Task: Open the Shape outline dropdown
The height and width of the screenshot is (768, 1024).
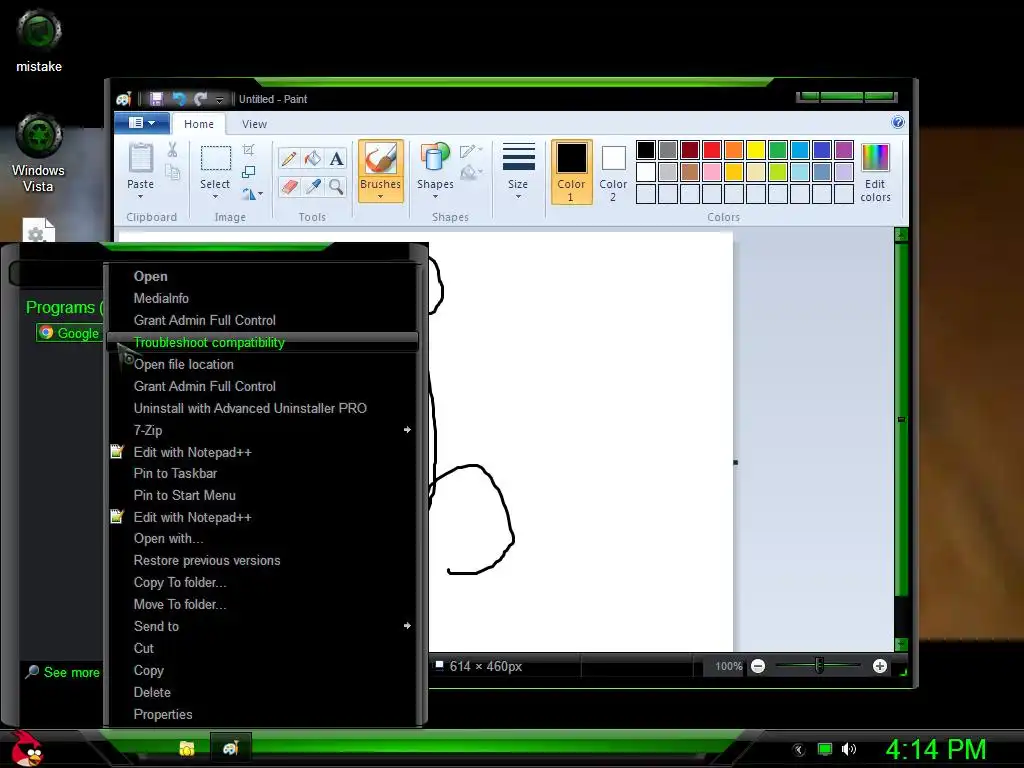Action: [x=471, y=152]
